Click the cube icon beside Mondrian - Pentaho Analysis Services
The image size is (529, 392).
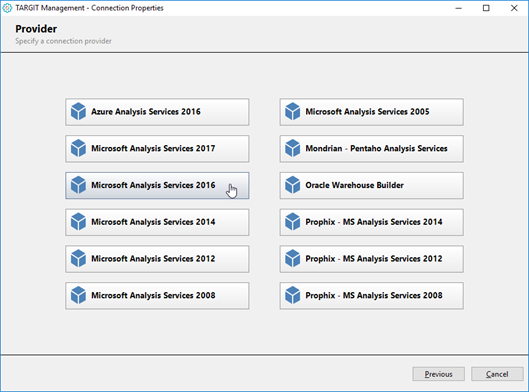point(293,148)
